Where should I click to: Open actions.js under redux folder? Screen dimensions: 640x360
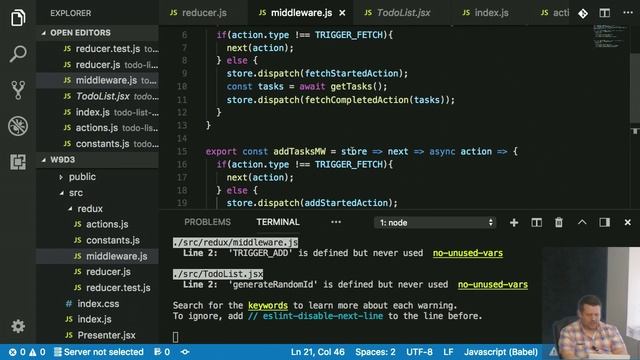97,224
